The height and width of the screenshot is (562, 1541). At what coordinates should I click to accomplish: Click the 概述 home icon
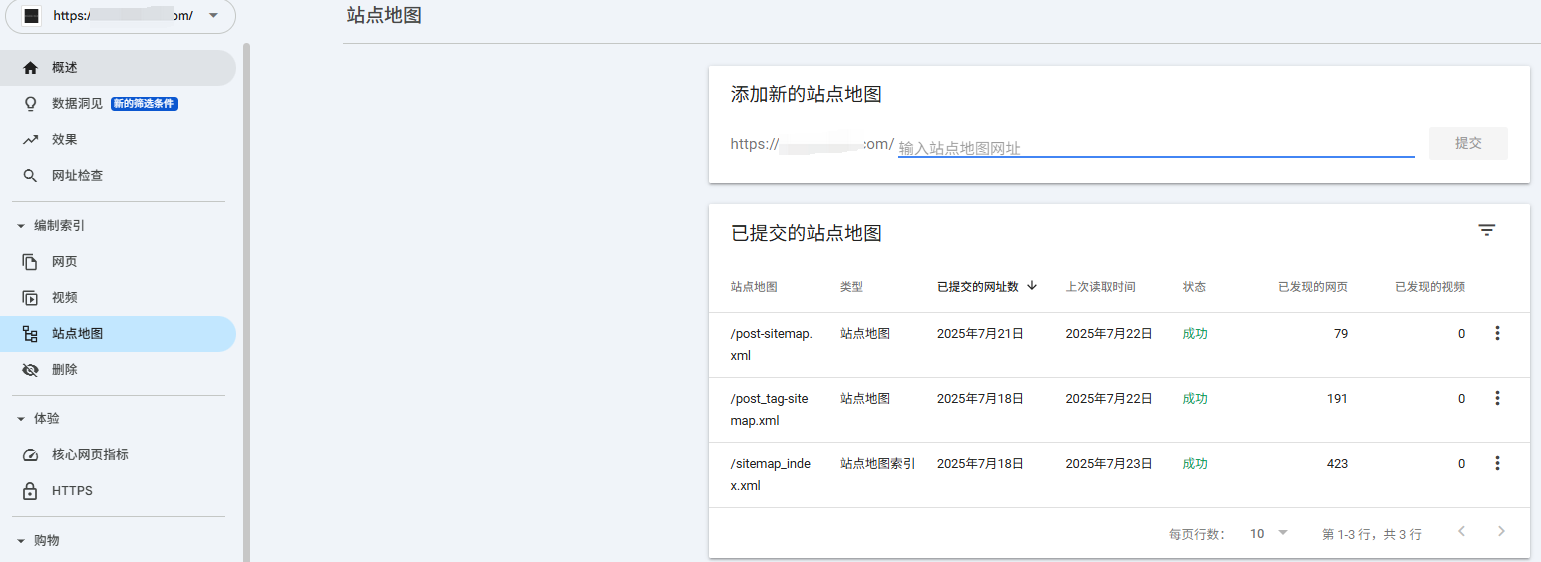30,68
